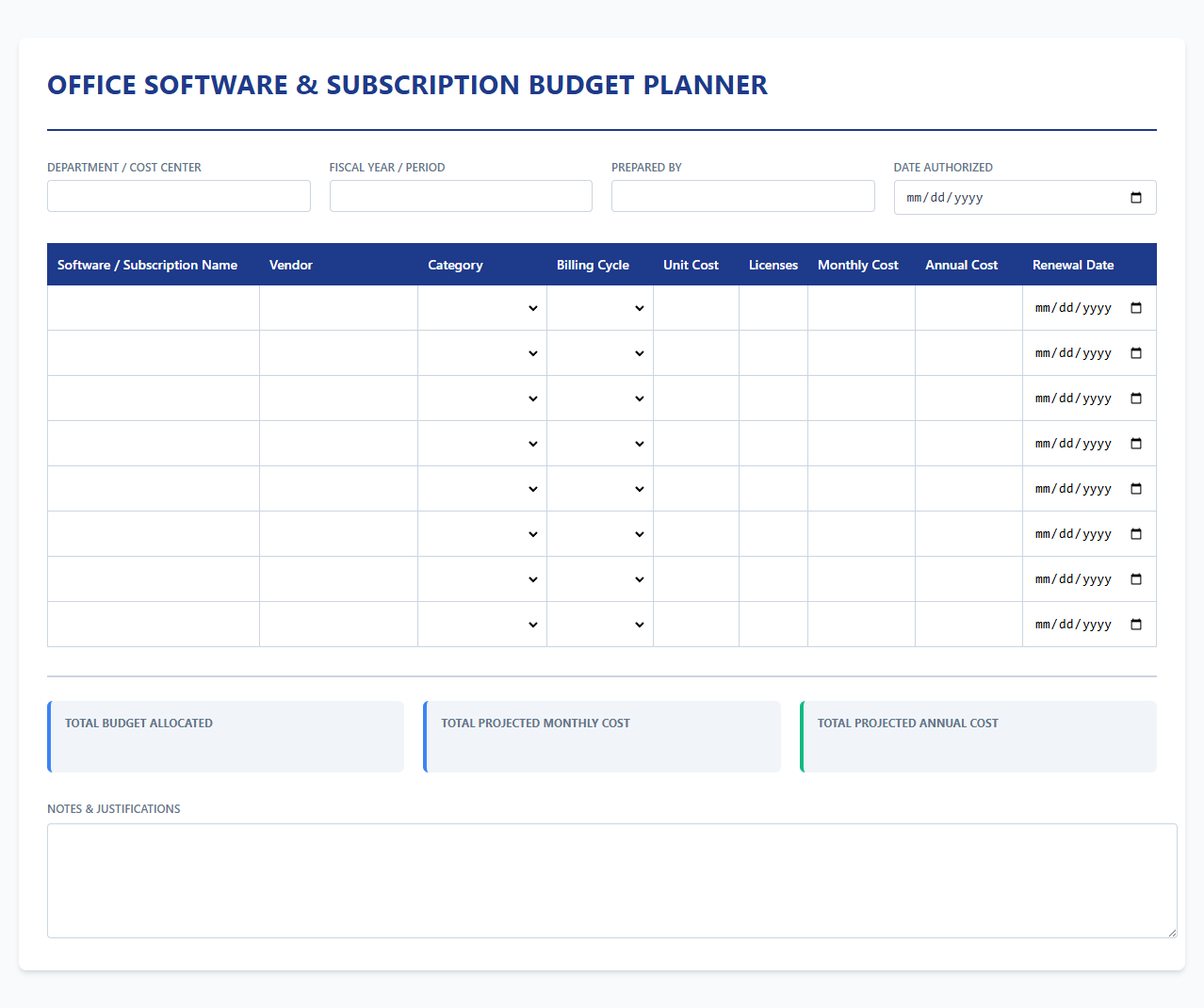The height and width of the screenshot is (1008, 1204).
Task: Open Category dropdown in seventh table row
Action: click(x=482, y=579)
